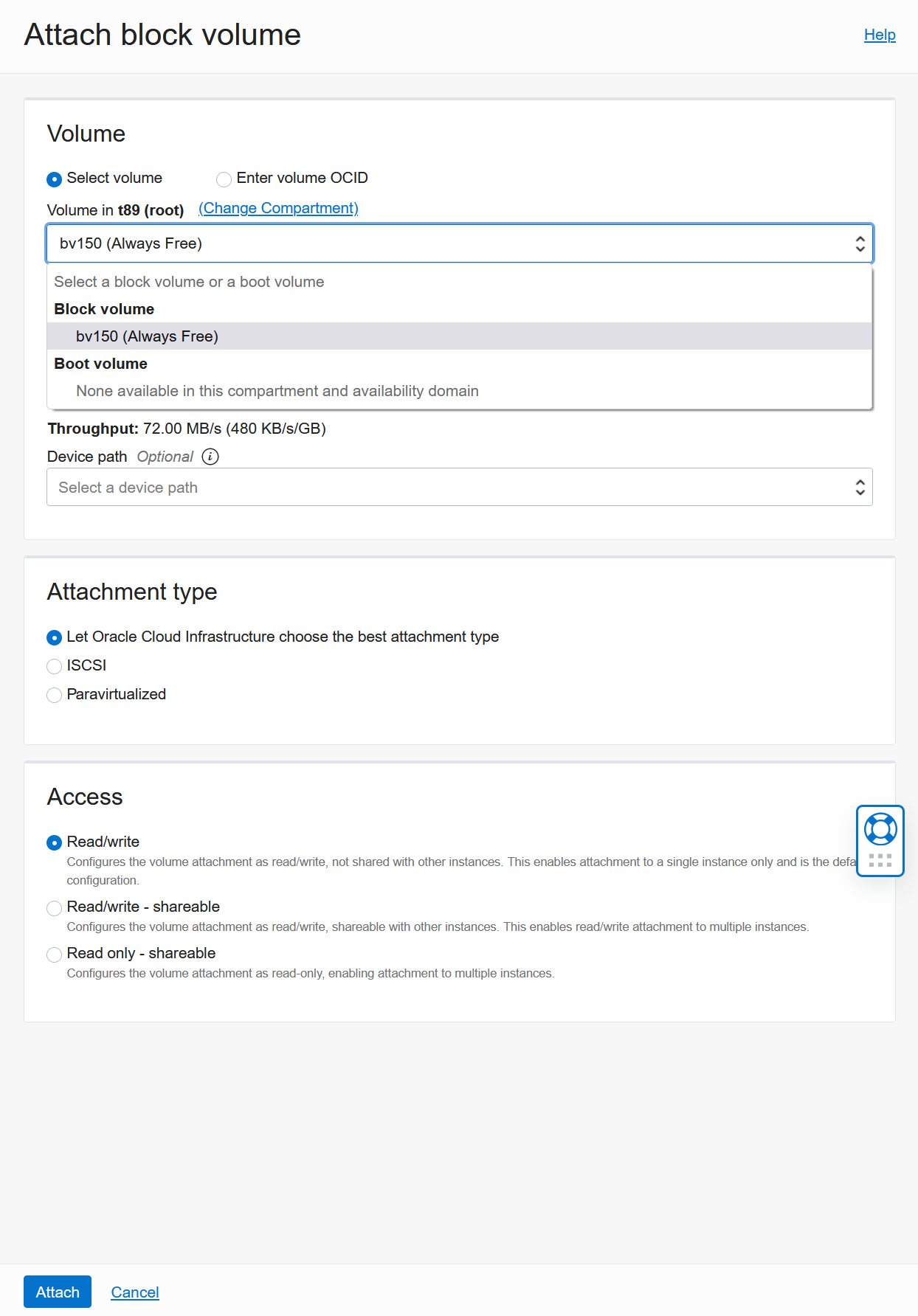Image resolution: width=918 pixels, height=1316 pixels.
Task: Click Cancel to dismiss the dialog
Action: tap(134, 1292)
